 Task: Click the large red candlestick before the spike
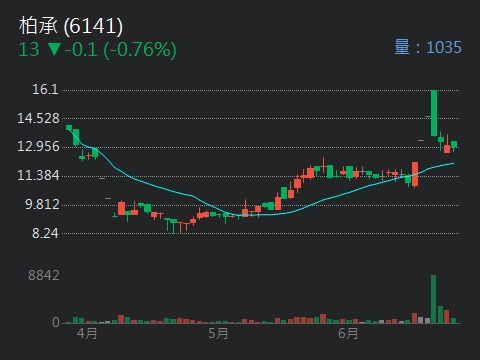[415, 174]
